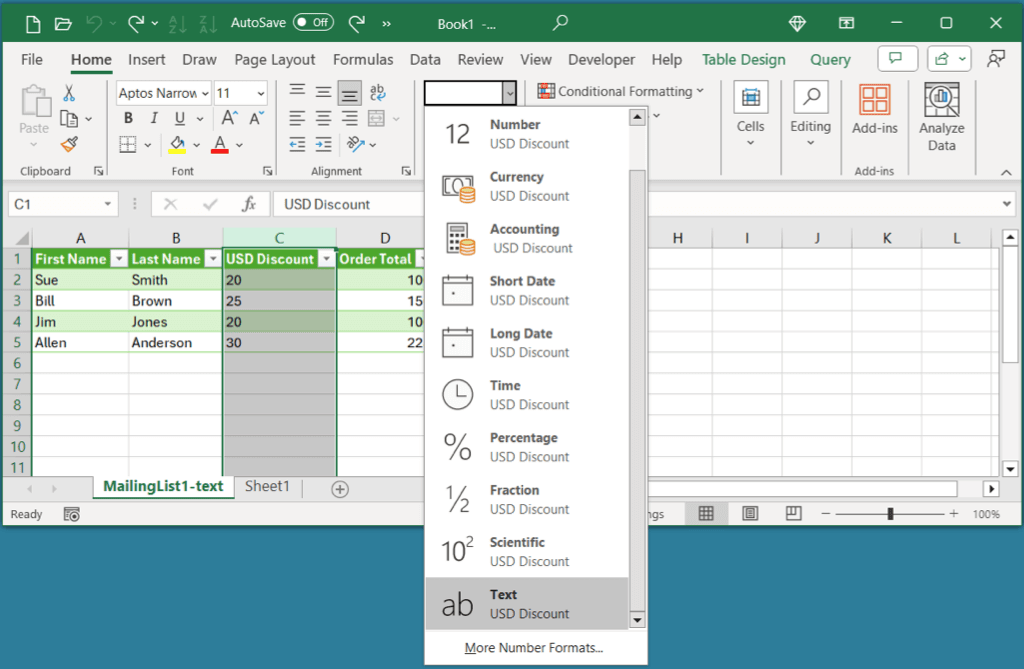This screenshot has width=1024, height=669.
Task: Click the Cut scissors icon
Action: pyautogui.click(x=69, y=93)
